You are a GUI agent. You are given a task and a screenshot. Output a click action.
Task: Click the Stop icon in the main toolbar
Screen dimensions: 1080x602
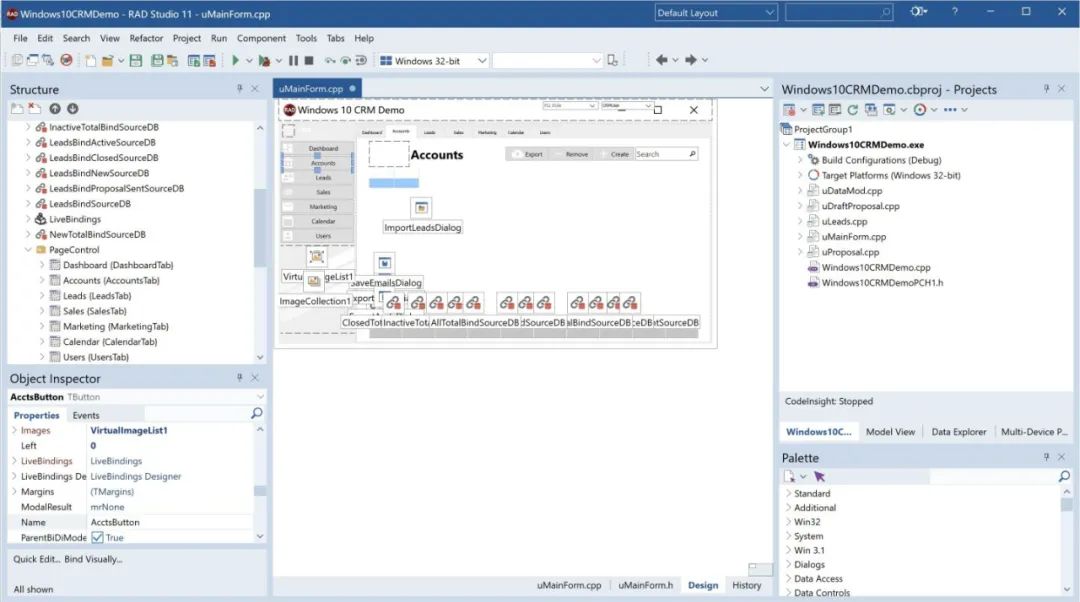[x=309, y=61]
